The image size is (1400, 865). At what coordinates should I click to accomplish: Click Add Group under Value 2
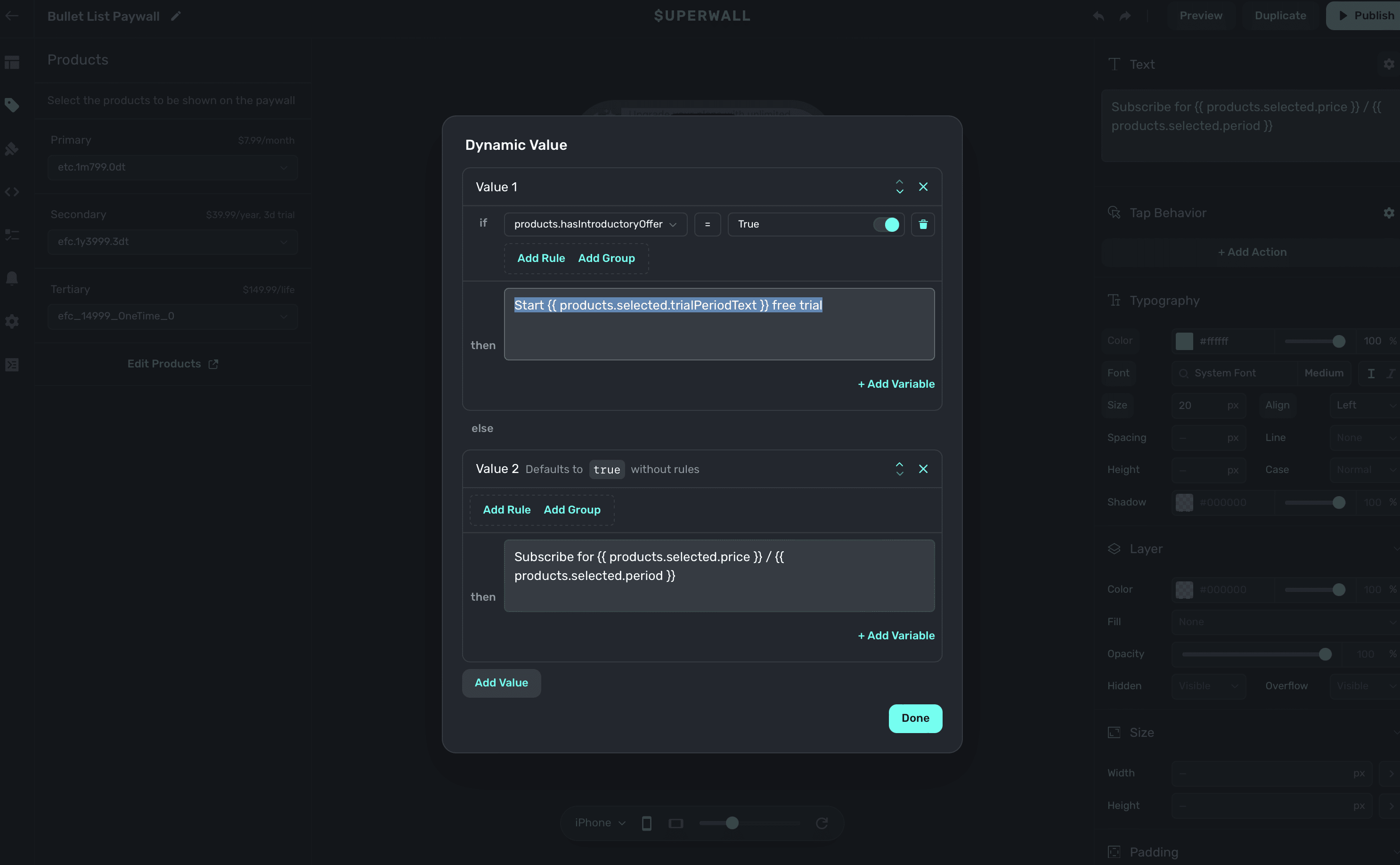[571, 510]
